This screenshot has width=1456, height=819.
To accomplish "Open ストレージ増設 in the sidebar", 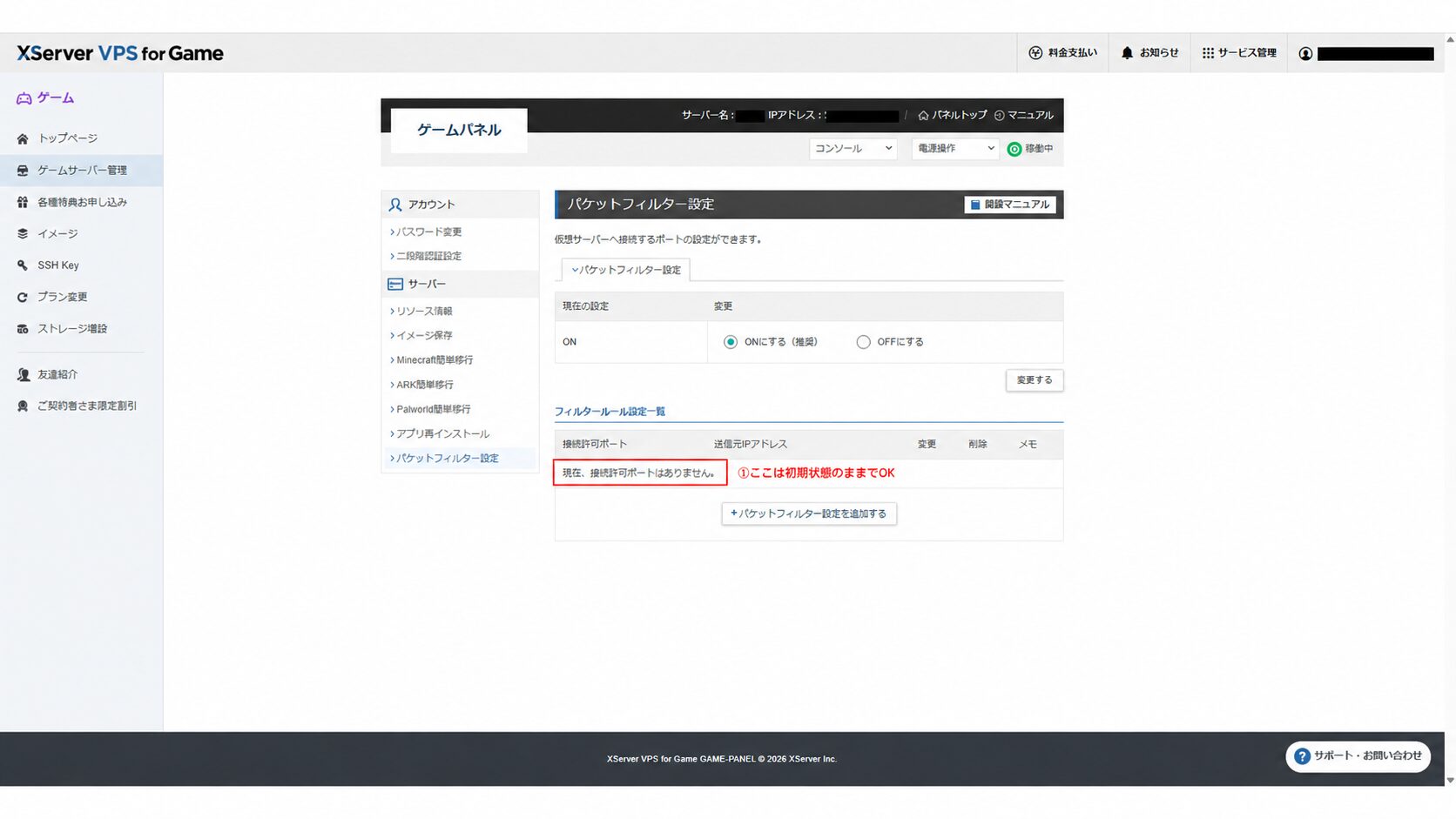I will (81, 329).
